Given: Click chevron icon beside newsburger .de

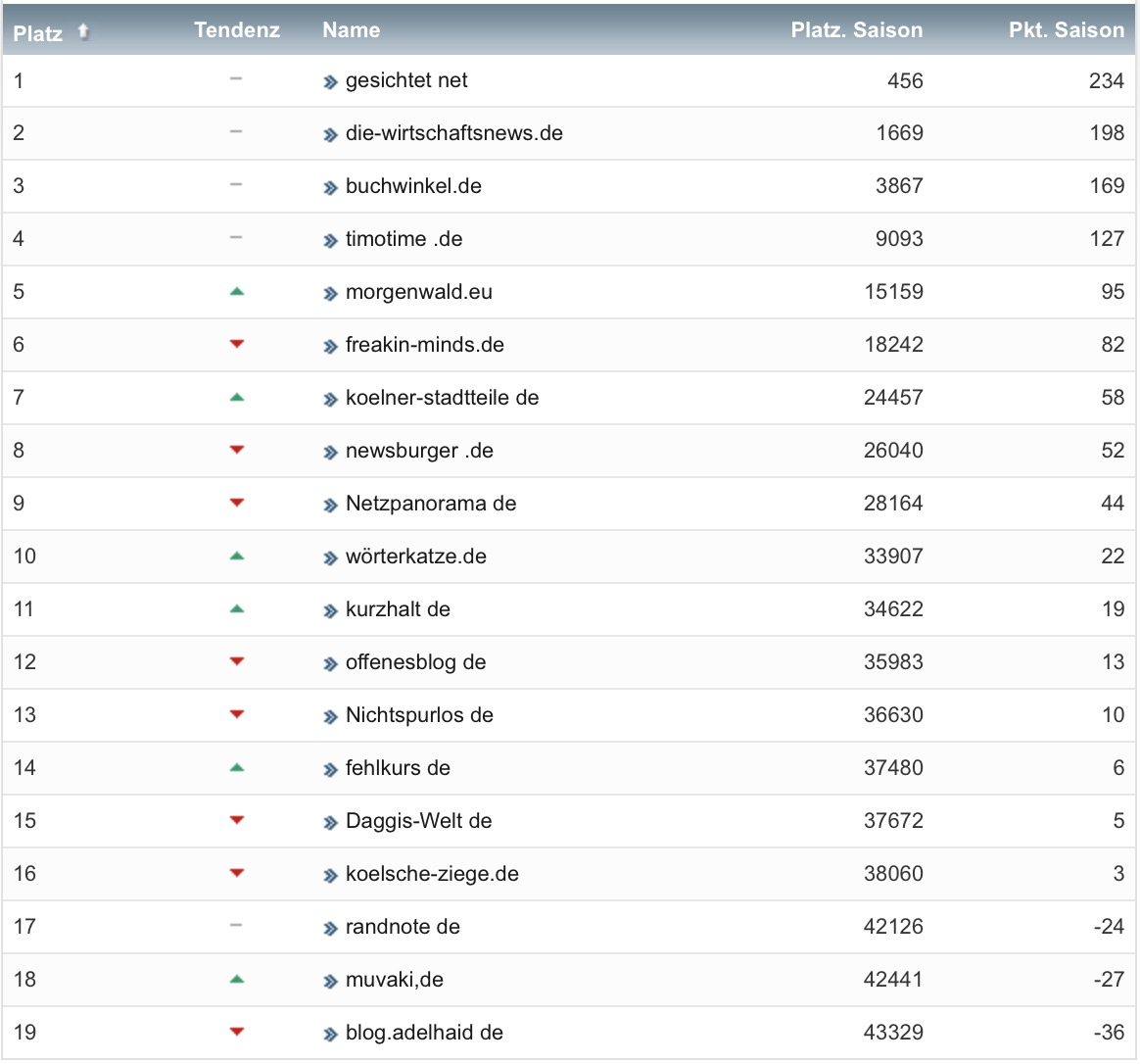Looking at the screenshot, I should 331,453.
